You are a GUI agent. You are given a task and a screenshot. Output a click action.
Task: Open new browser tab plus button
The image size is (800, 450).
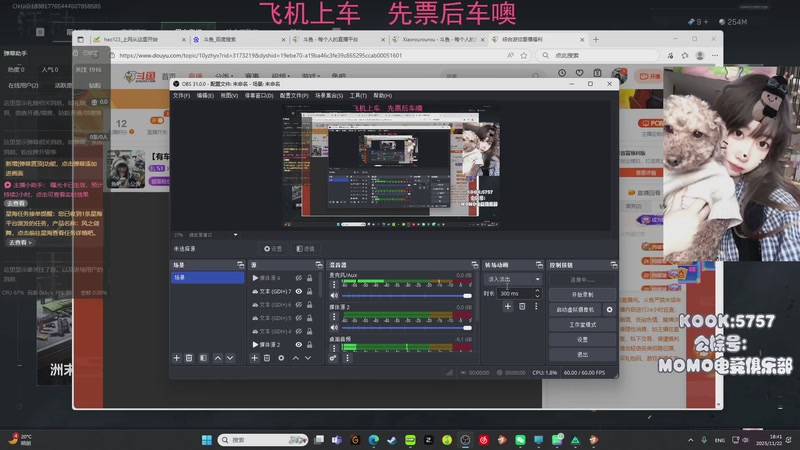(595, 39)
